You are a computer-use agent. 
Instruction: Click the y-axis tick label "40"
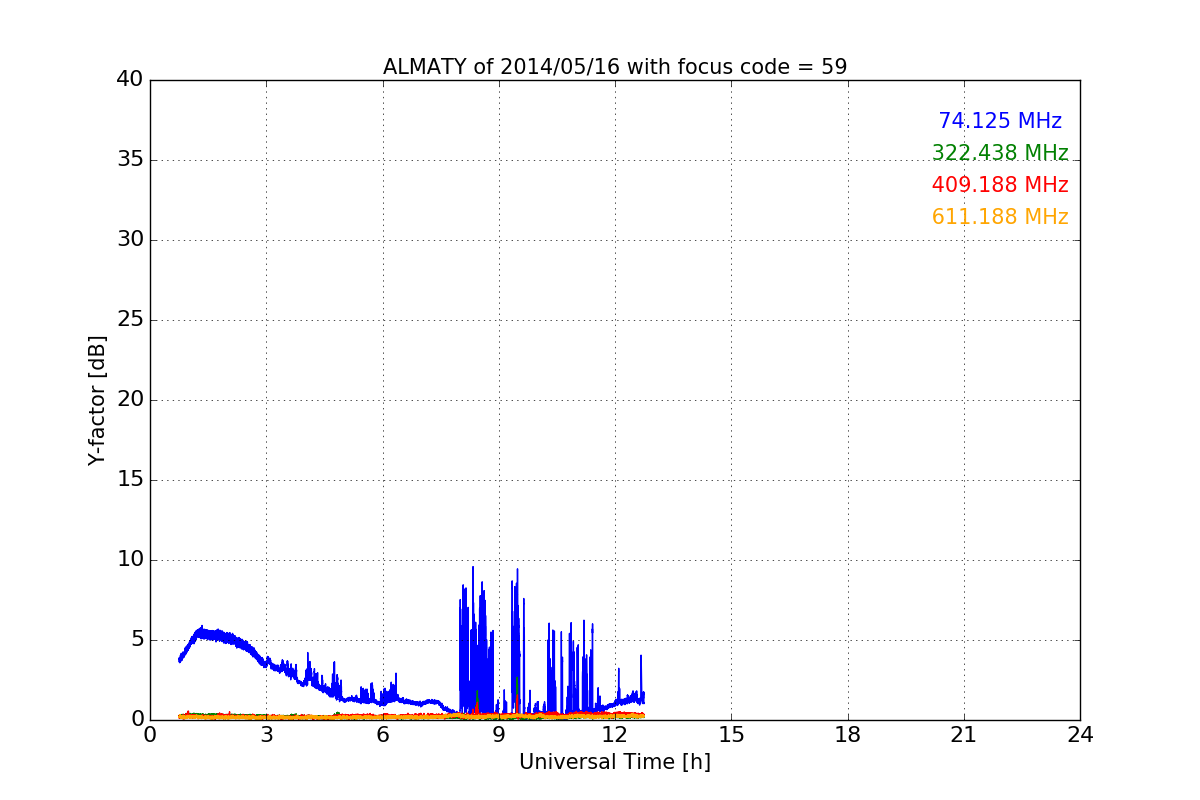point(130,80)
